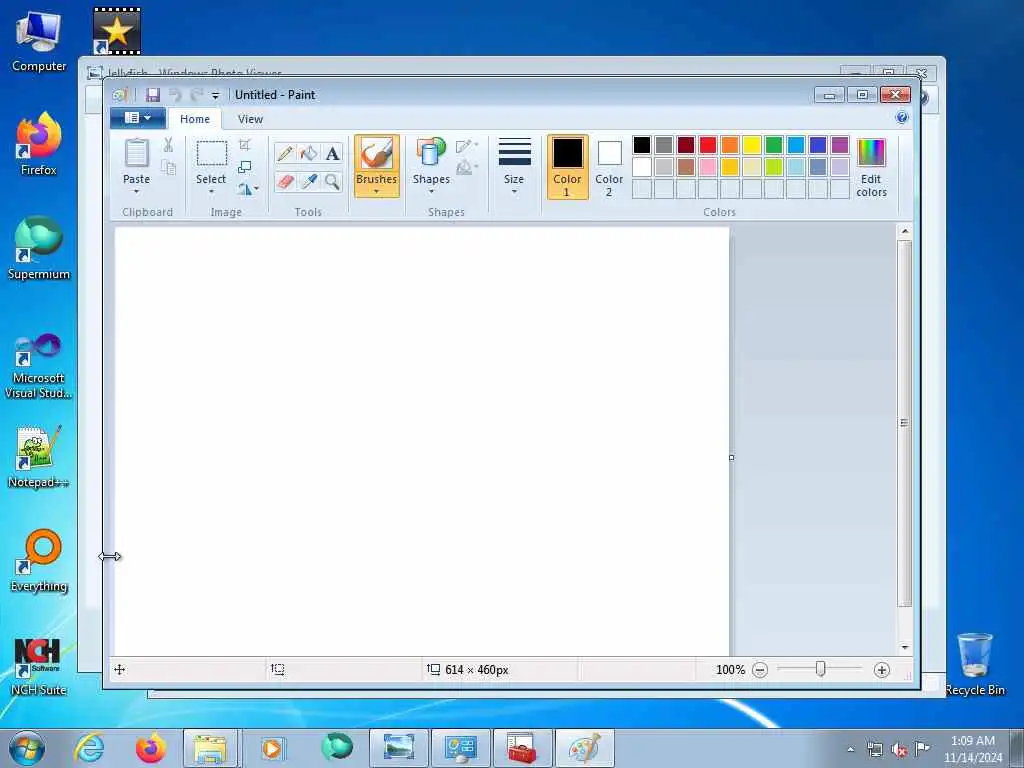Click the Copy icon in Clipboard group
The image size is (1024, 768).
pyautogui.click(x=168, y=167)
